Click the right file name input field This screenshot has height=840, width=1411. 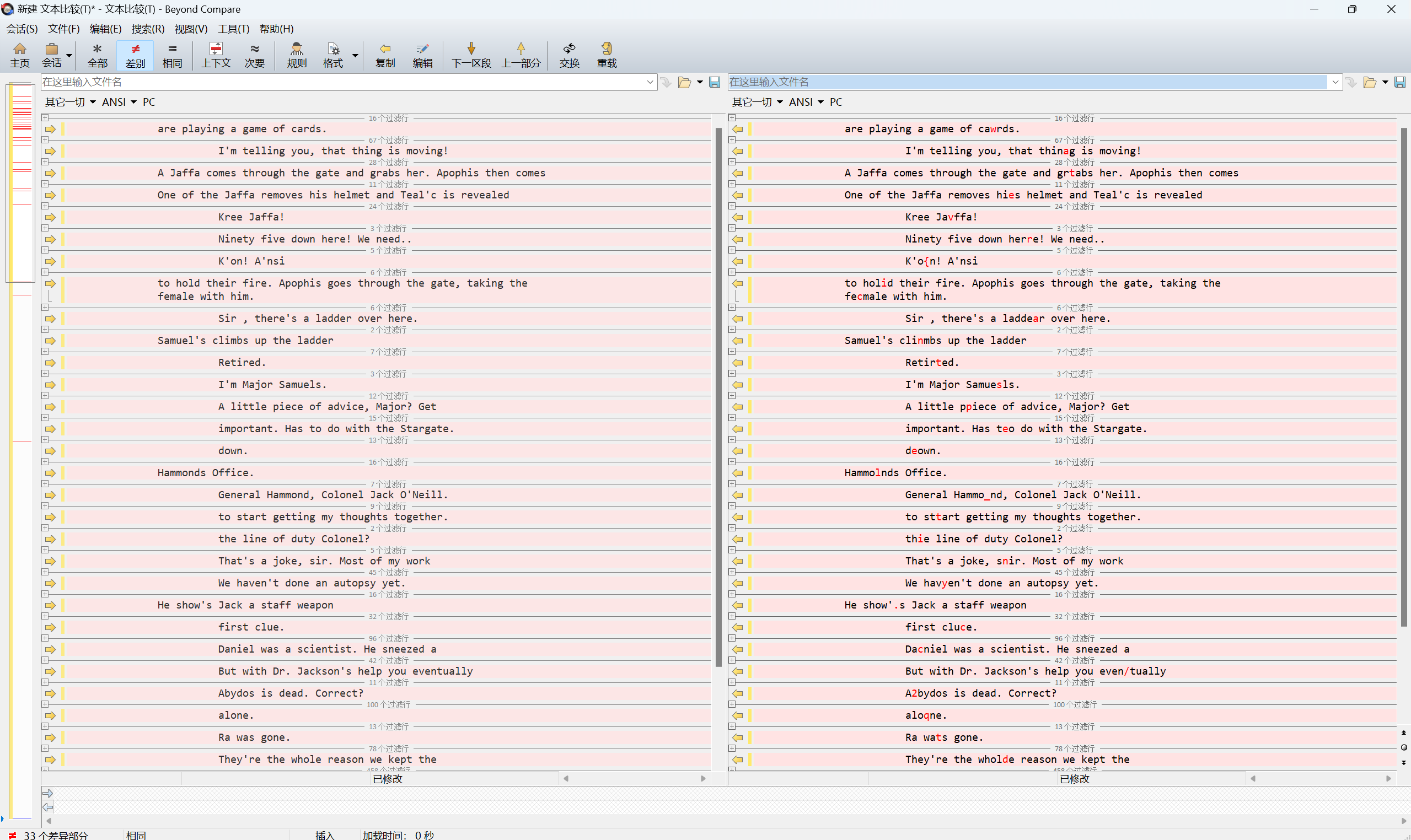[x=1028, y=82]
